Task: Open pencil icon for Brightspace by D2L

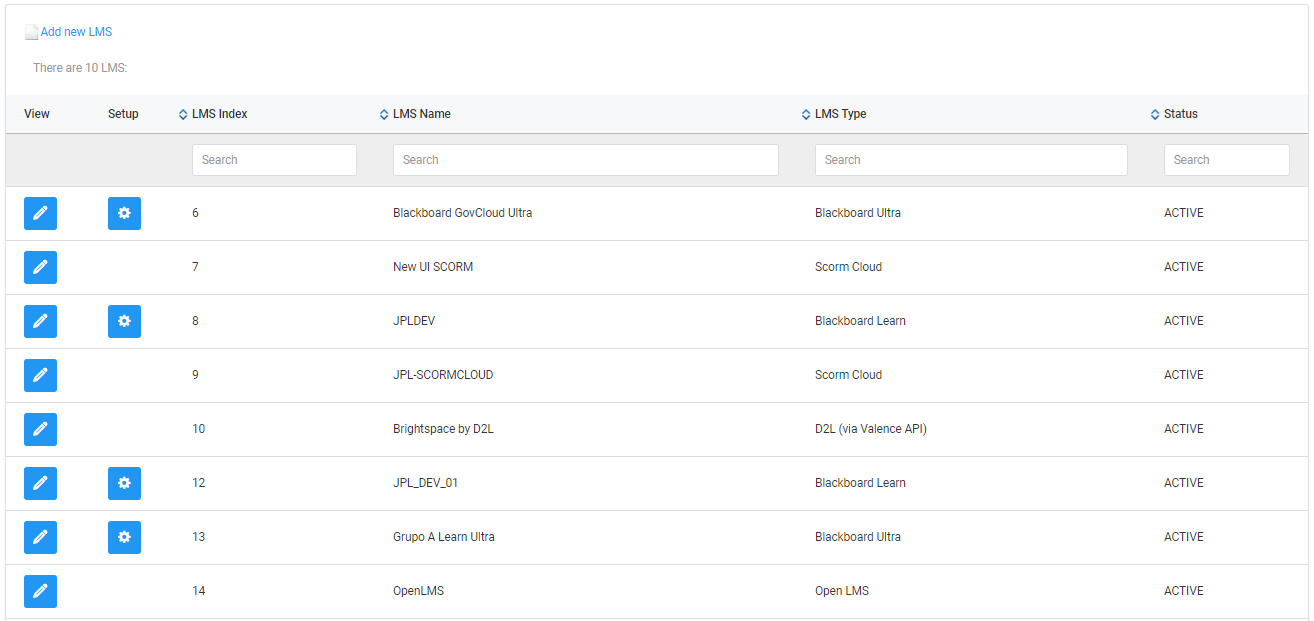Action: pos(40,429)
